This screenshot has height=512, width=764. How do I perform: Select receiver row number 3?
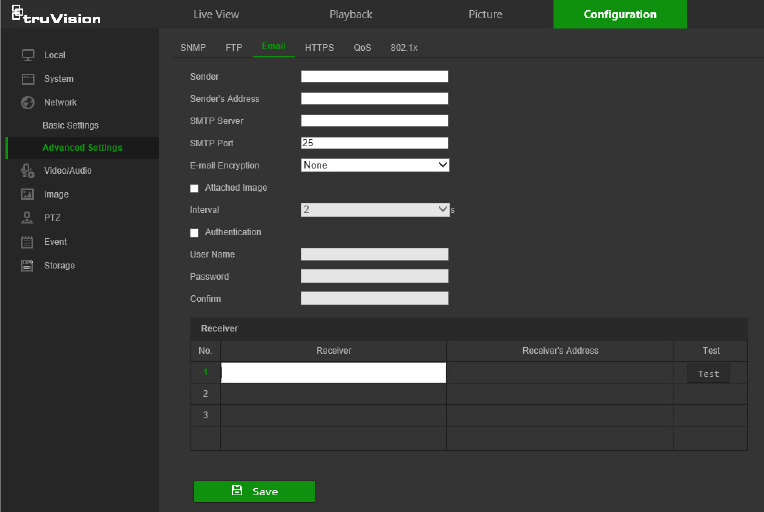[x=205, y=415]
